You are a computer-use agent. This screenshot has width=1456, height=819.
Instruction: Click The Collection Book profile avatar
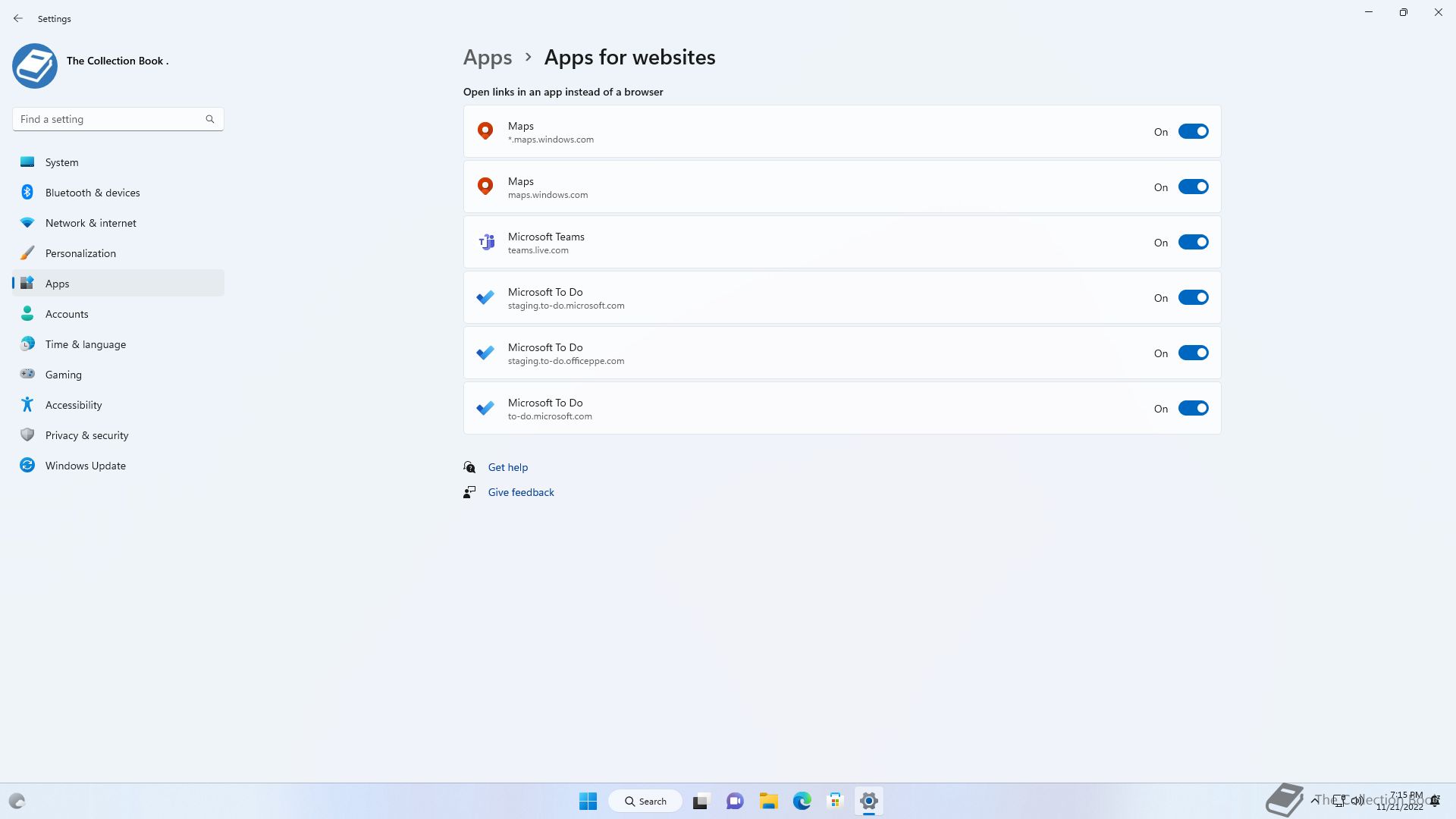[35, 66]
